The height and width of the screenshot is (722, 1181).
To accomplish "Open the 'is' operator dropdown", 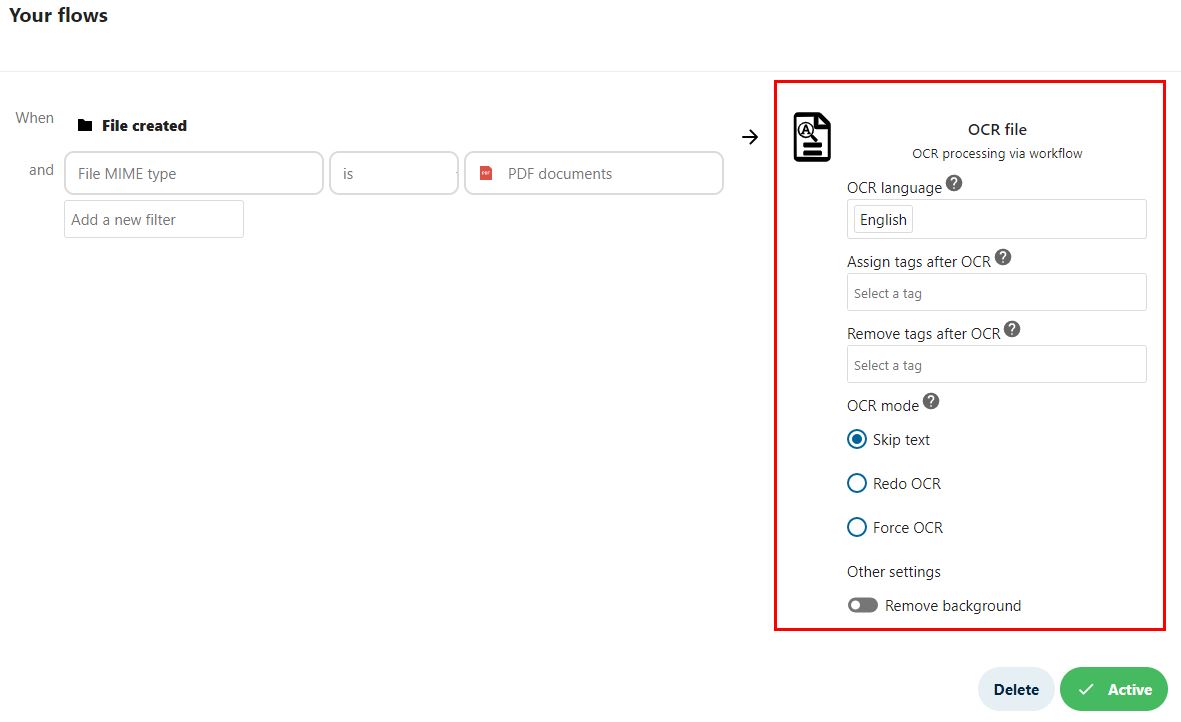I will click(394, 173).
